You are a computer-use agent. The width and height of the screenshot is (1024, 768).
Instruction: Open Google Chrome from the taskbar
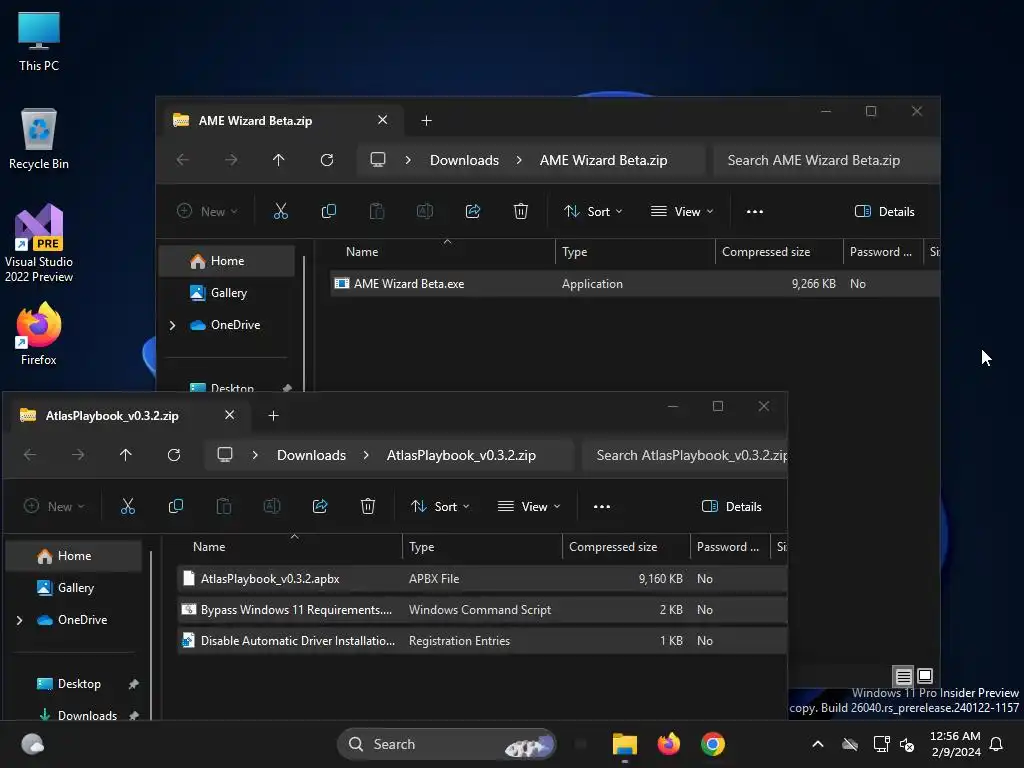click(x=712, y=744)
